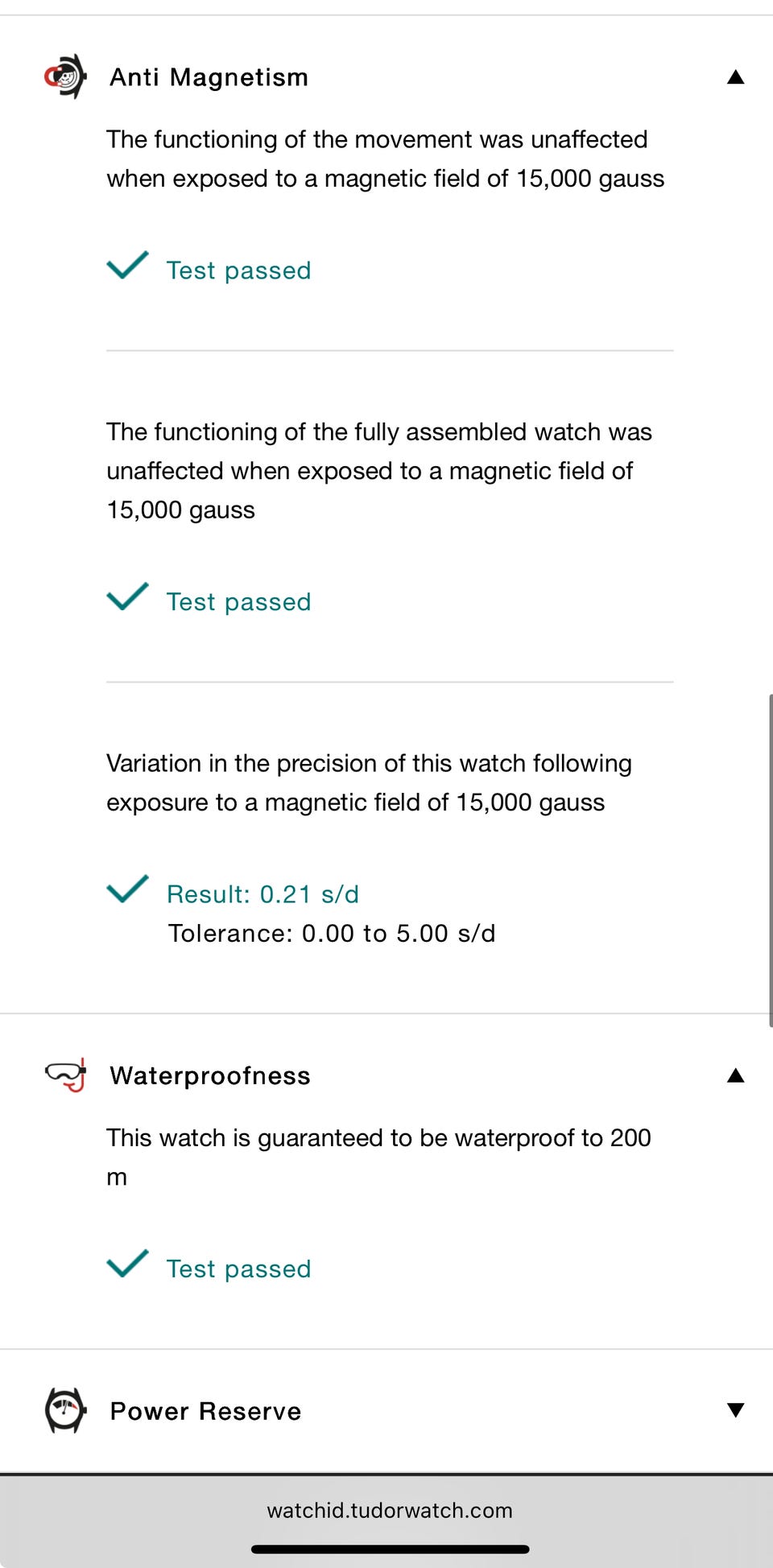Click the page scrollbar on right edge
Image resolution: width=773 pixels, height=1568 pixels.
pyautogui.click(x=770, y=860)
